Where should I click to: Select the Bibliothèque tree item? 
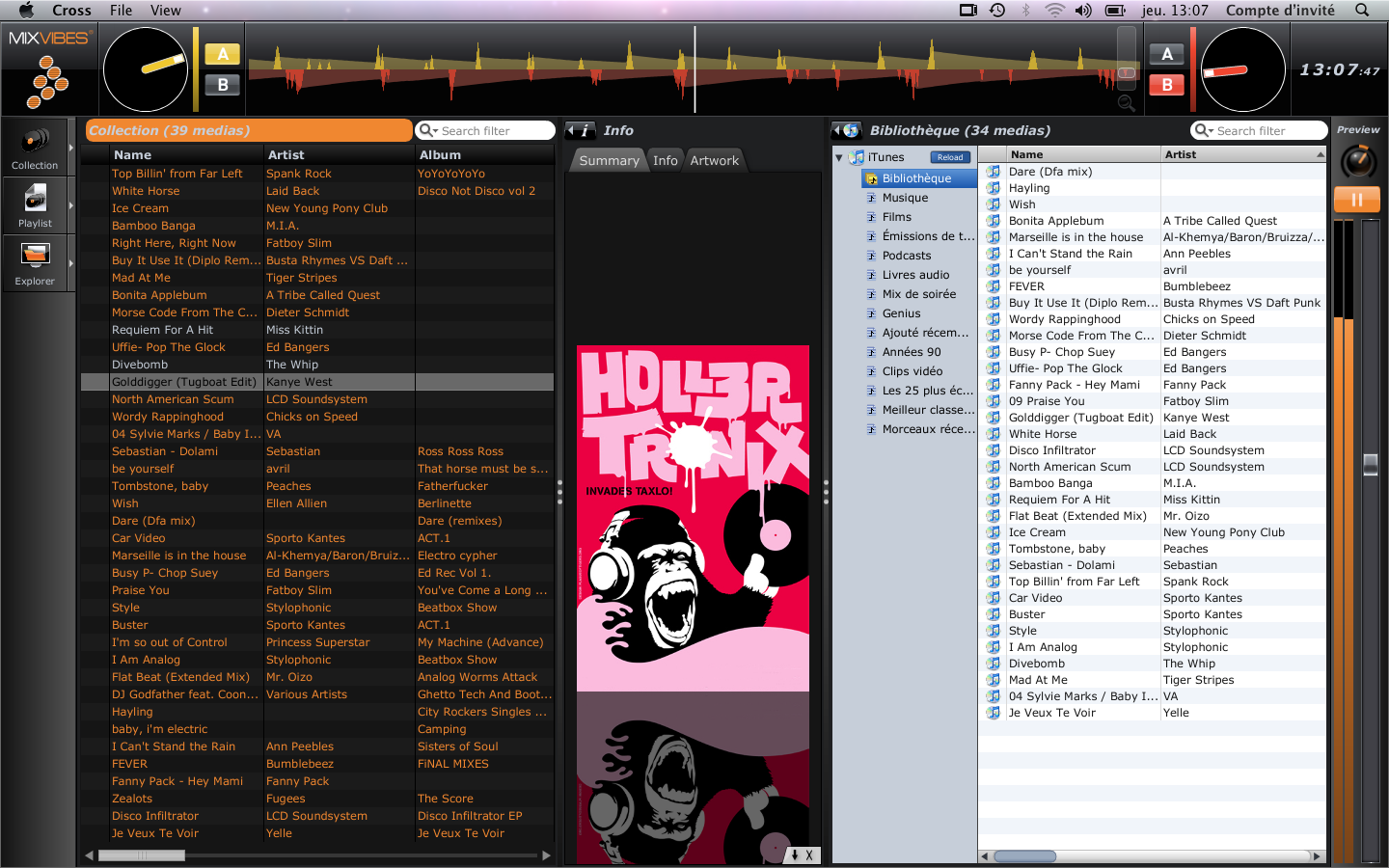coord(917,178)
